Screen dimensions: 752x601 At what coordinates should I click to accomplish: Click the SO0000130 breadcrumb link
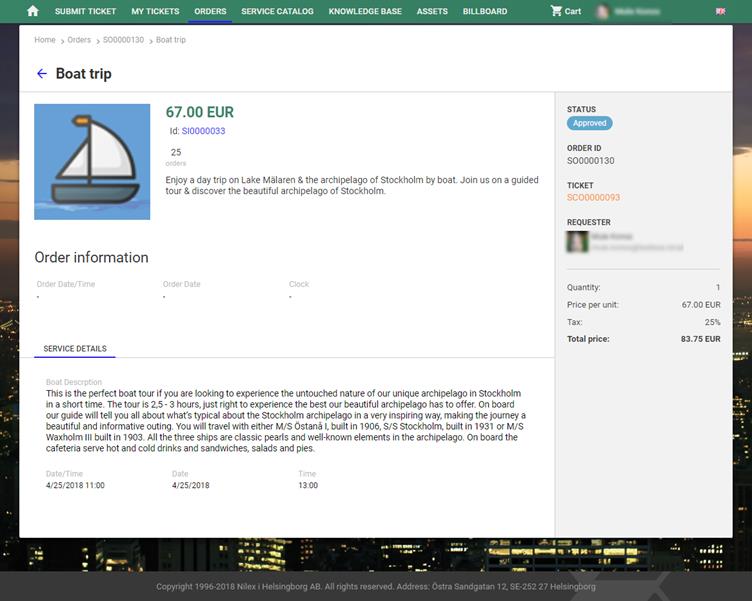pyautogui.click(x=123, y=40)
